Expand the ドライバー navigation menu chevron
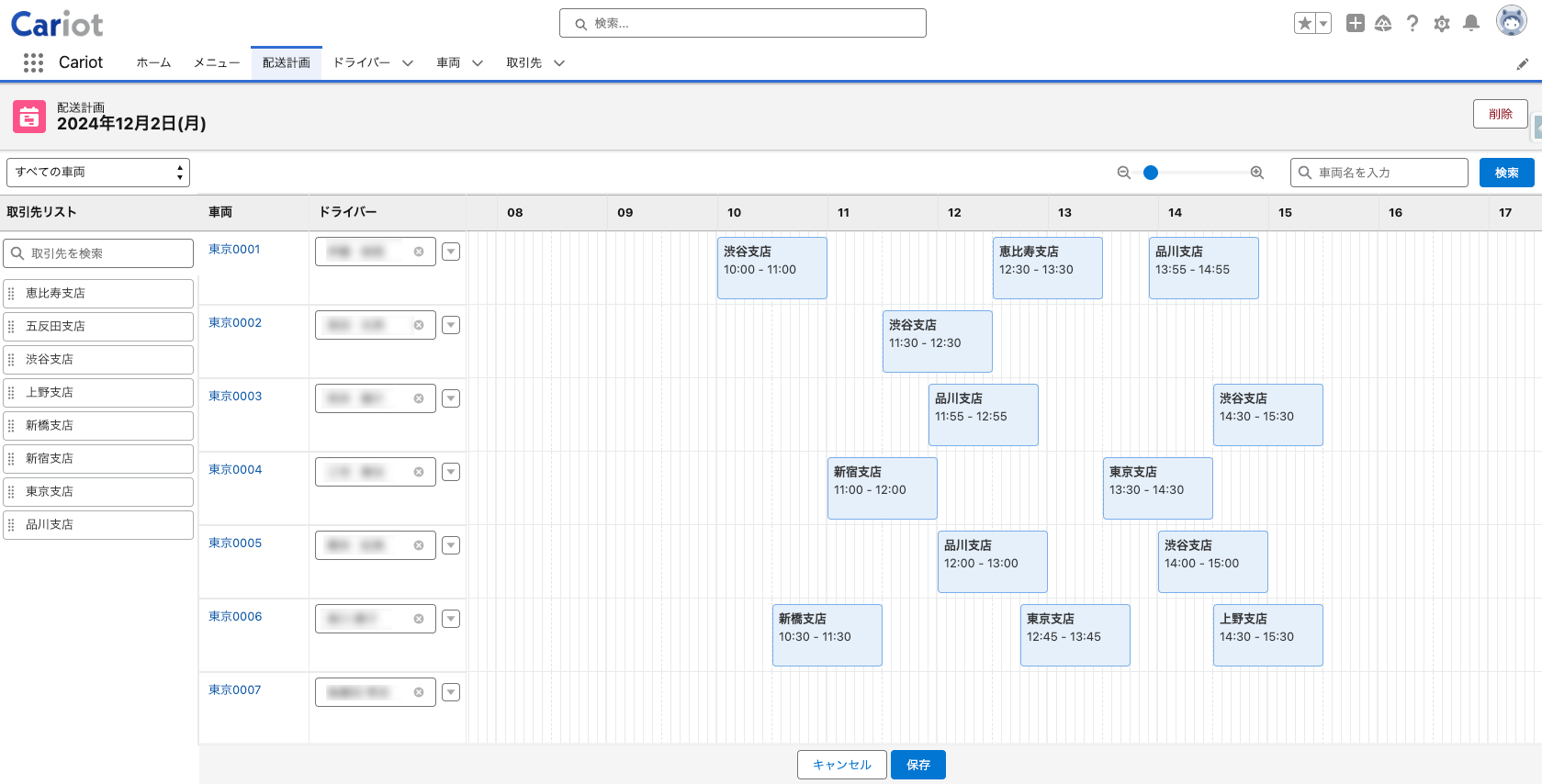The width and height of the screenshot is (1542, 784). tap(408, 63)
